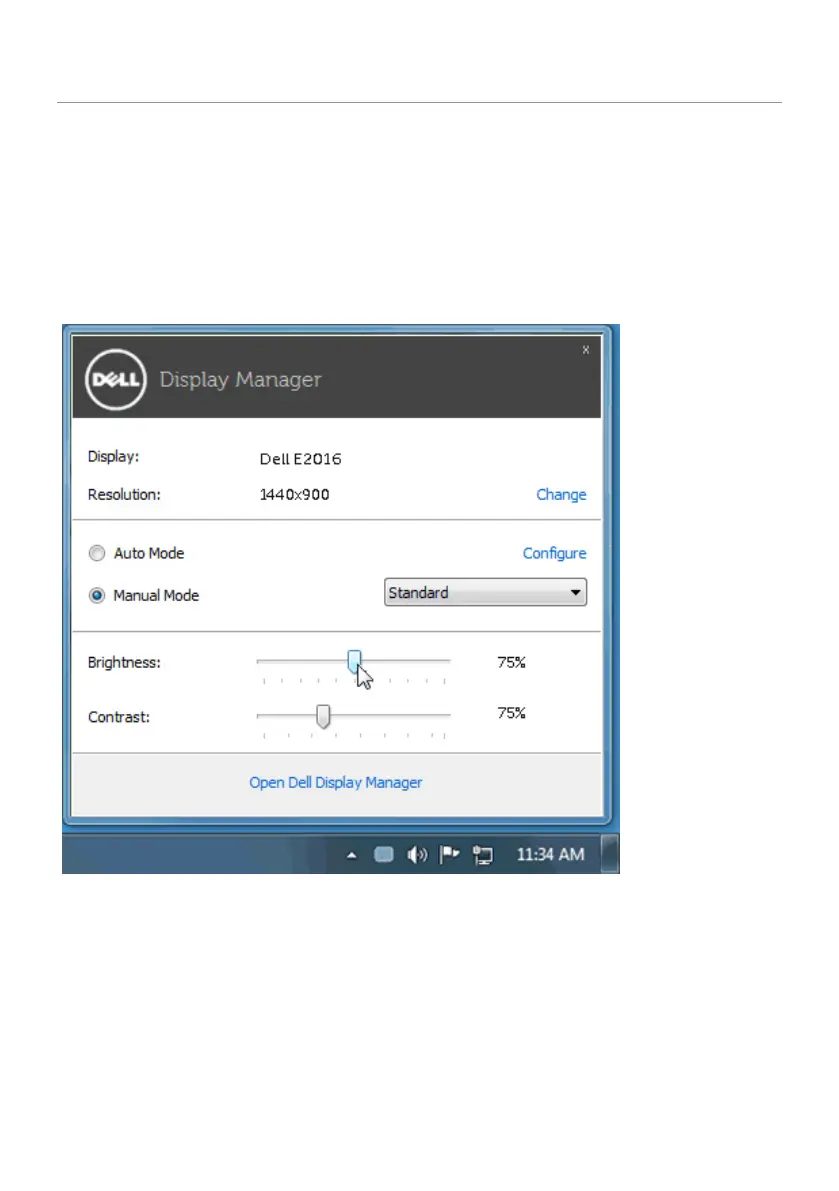Screen dimensions: 839x1191
Task: Click the Contrast slider handle
Action: click(x=323, y=716)
